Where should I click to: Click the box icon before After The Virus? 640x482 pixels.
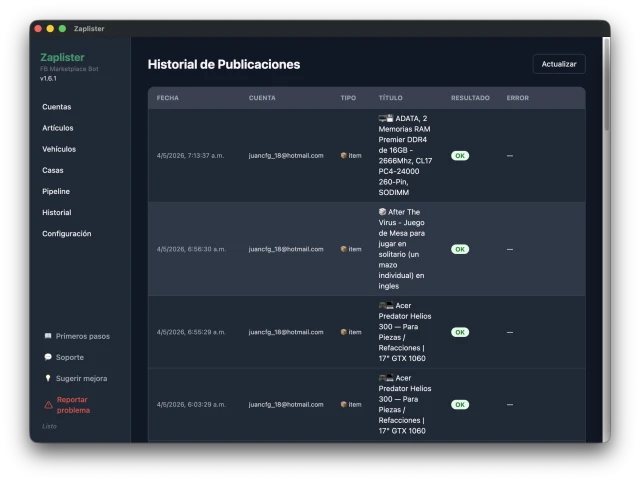382,212
